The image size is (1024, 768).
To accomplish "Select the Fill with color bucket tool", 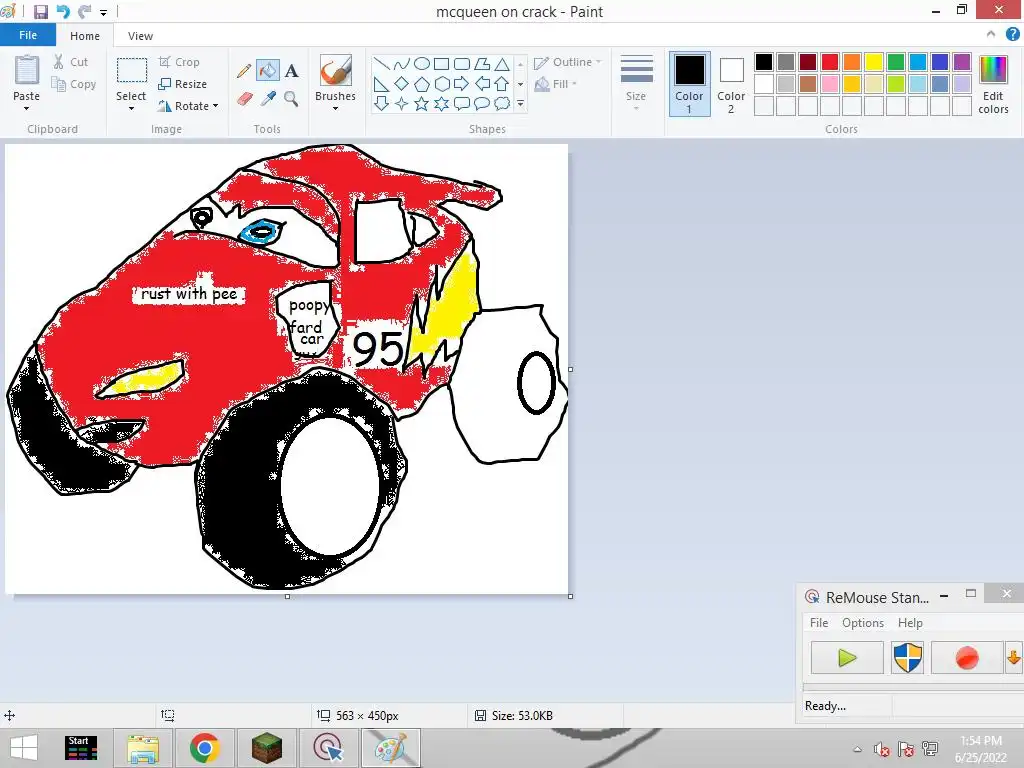I will (x=268, y=71).
